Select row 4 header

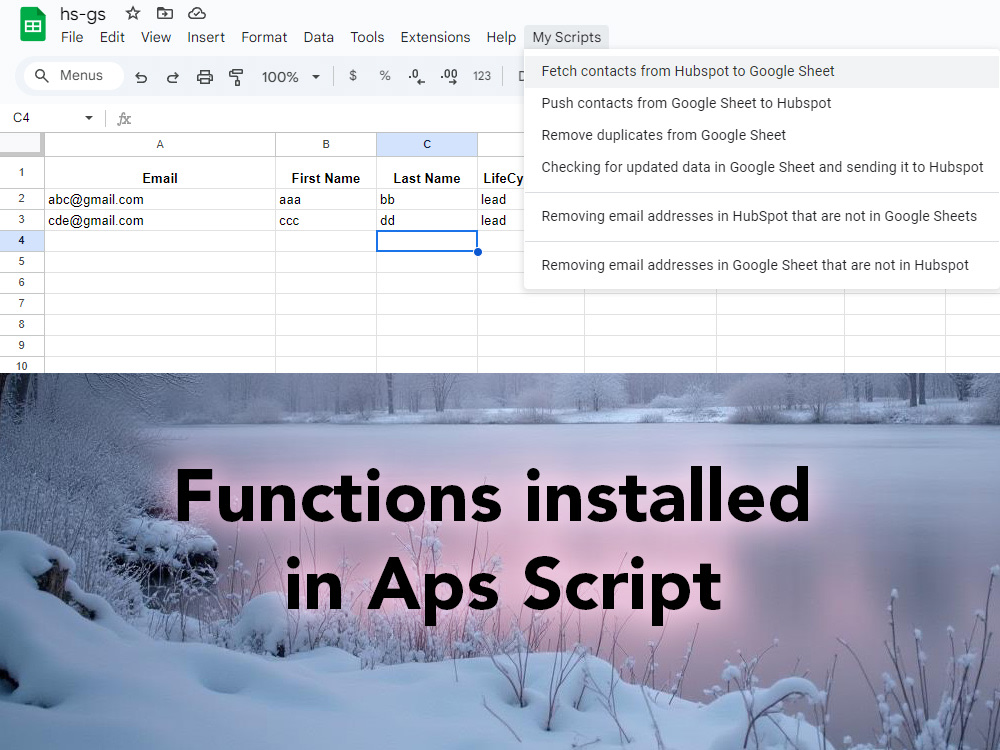click(22, 240)
